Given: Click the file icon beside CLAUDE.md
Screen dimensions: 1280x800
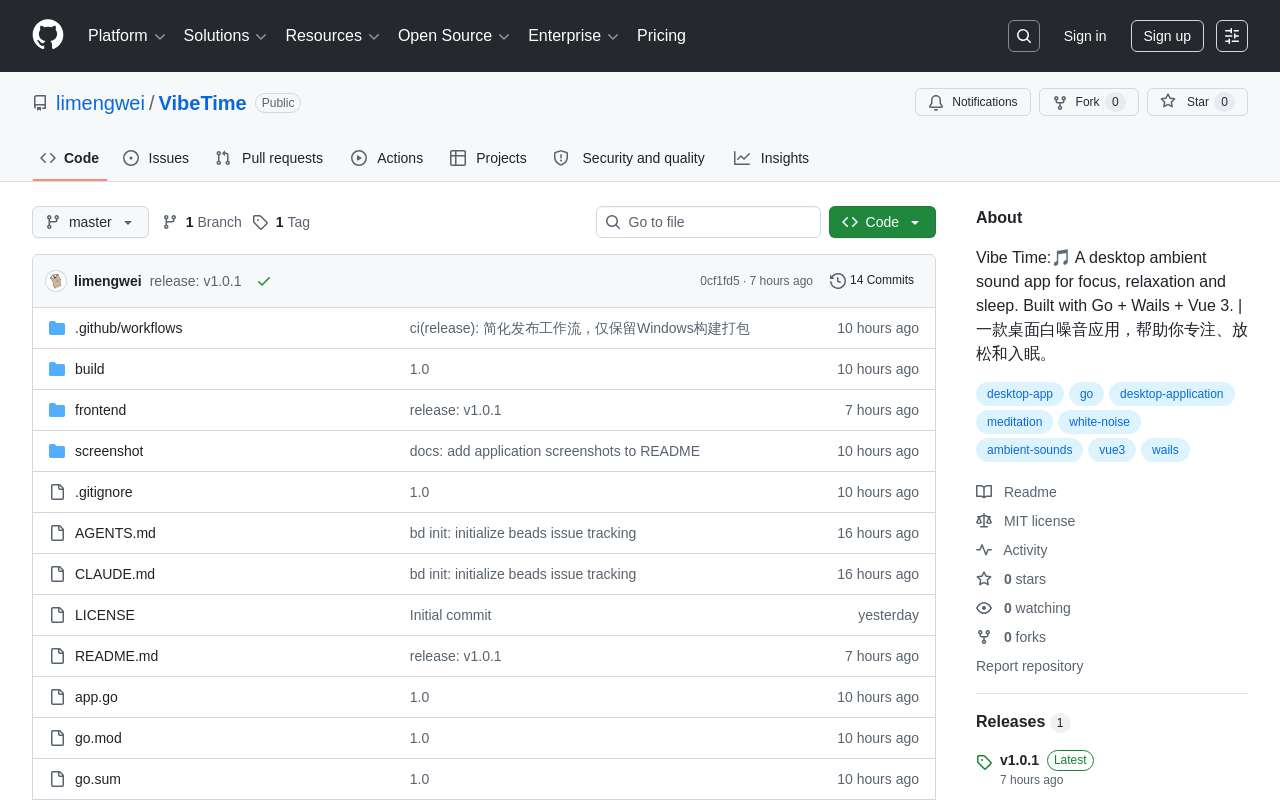Looking at the screenshot, I should [x=57, y=574].
